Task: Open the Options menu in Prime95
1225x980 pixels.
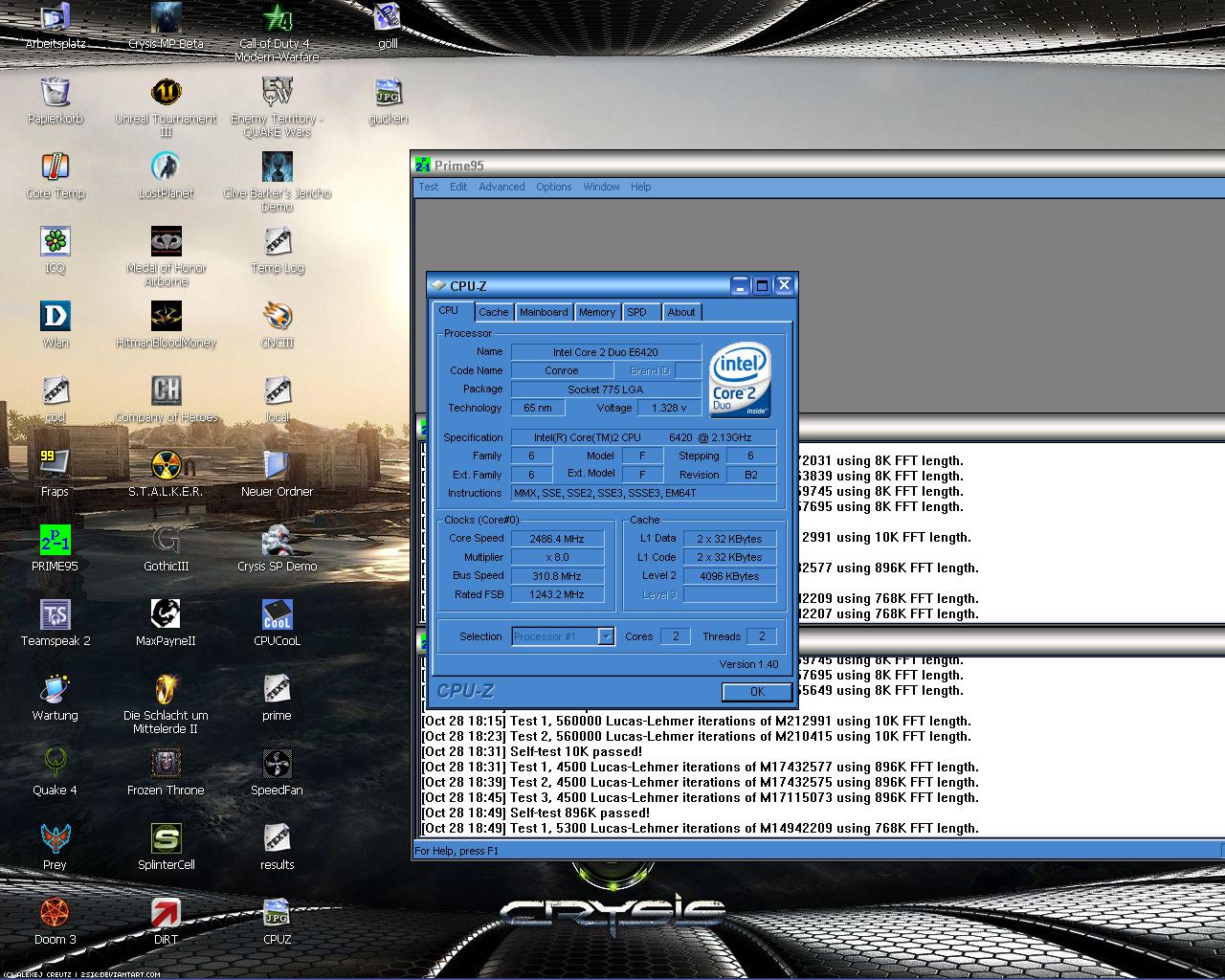Action: click(x=553, y=187)
